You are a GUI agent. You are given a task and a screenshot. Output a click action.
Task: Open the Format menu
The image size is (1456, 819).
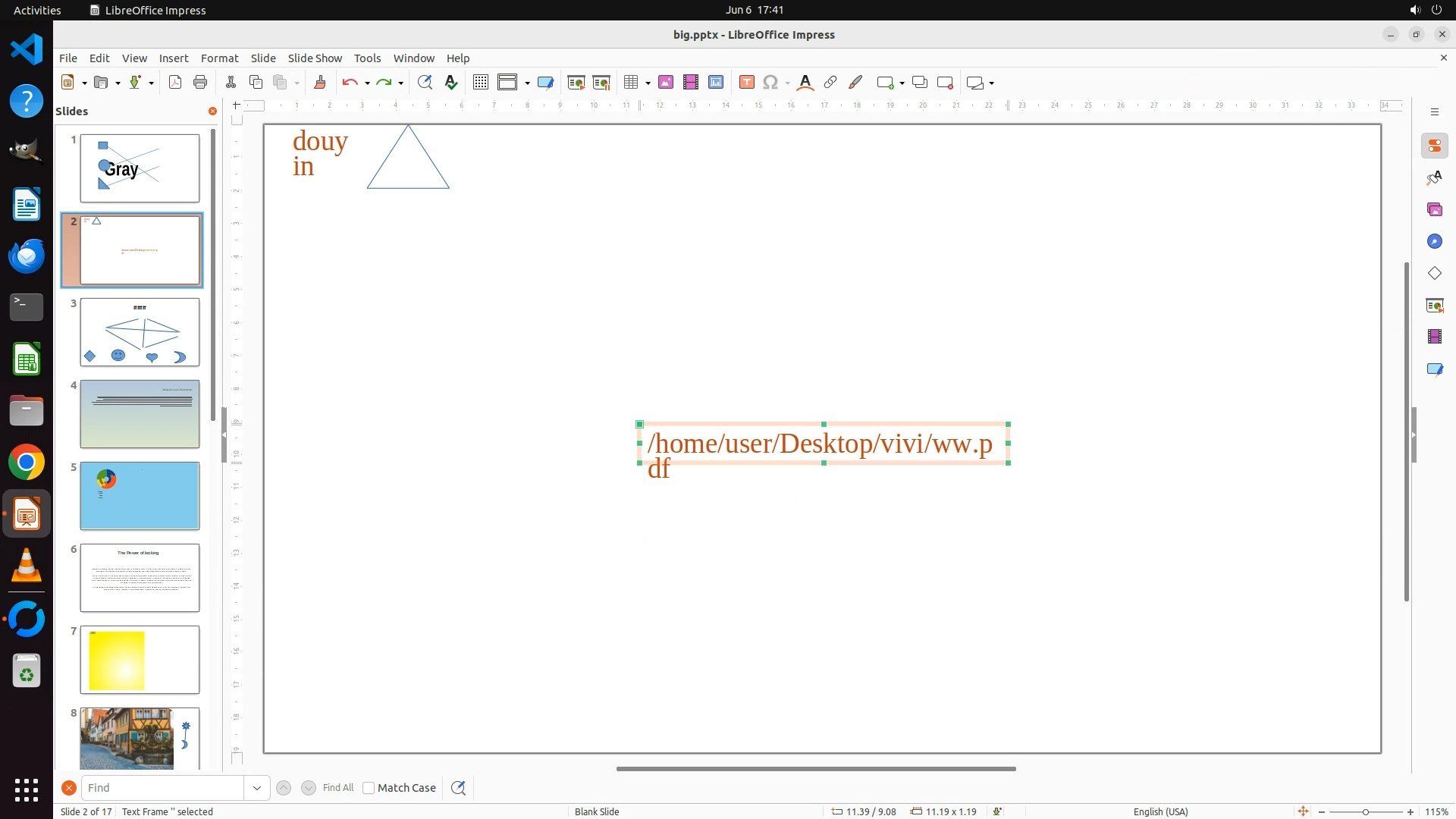pos(219,58)
